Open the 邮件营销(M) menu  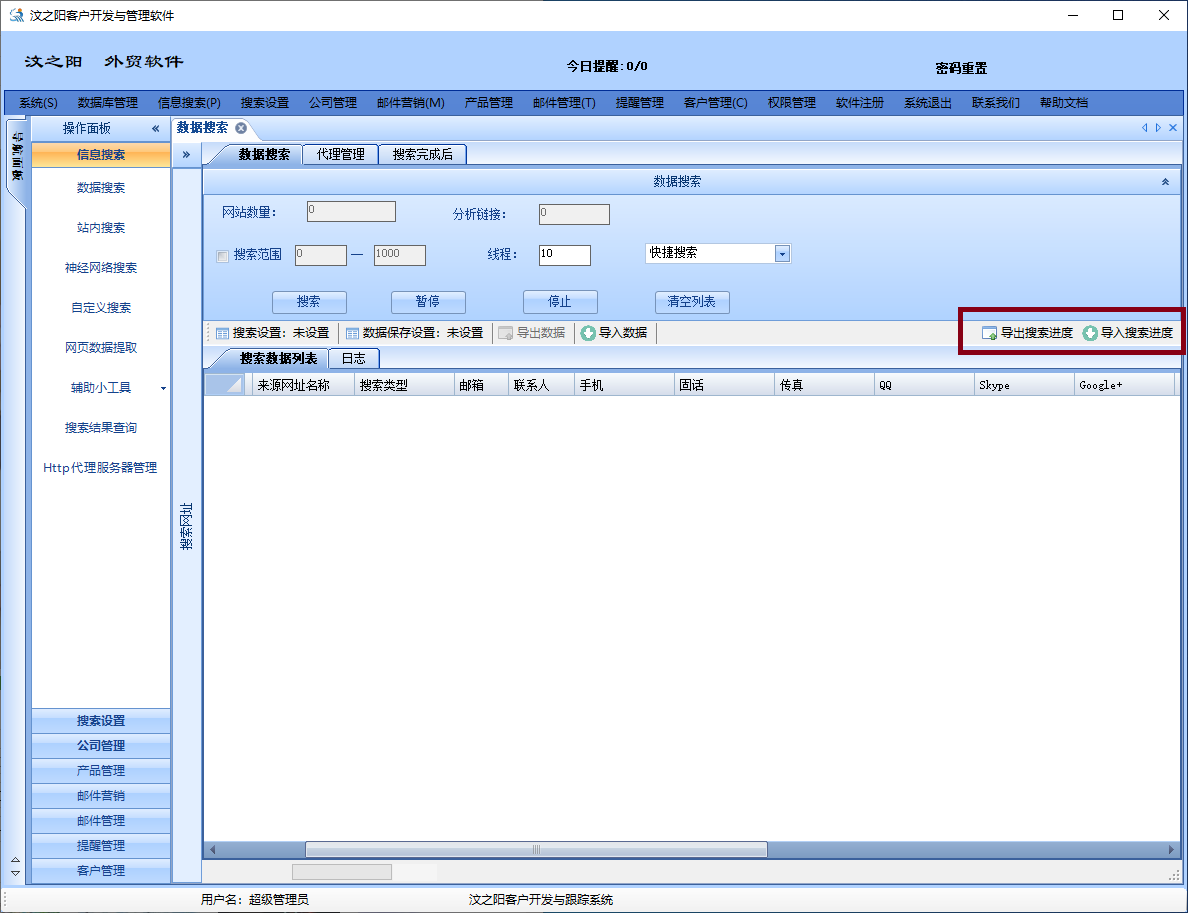click(x=410, y=103)
